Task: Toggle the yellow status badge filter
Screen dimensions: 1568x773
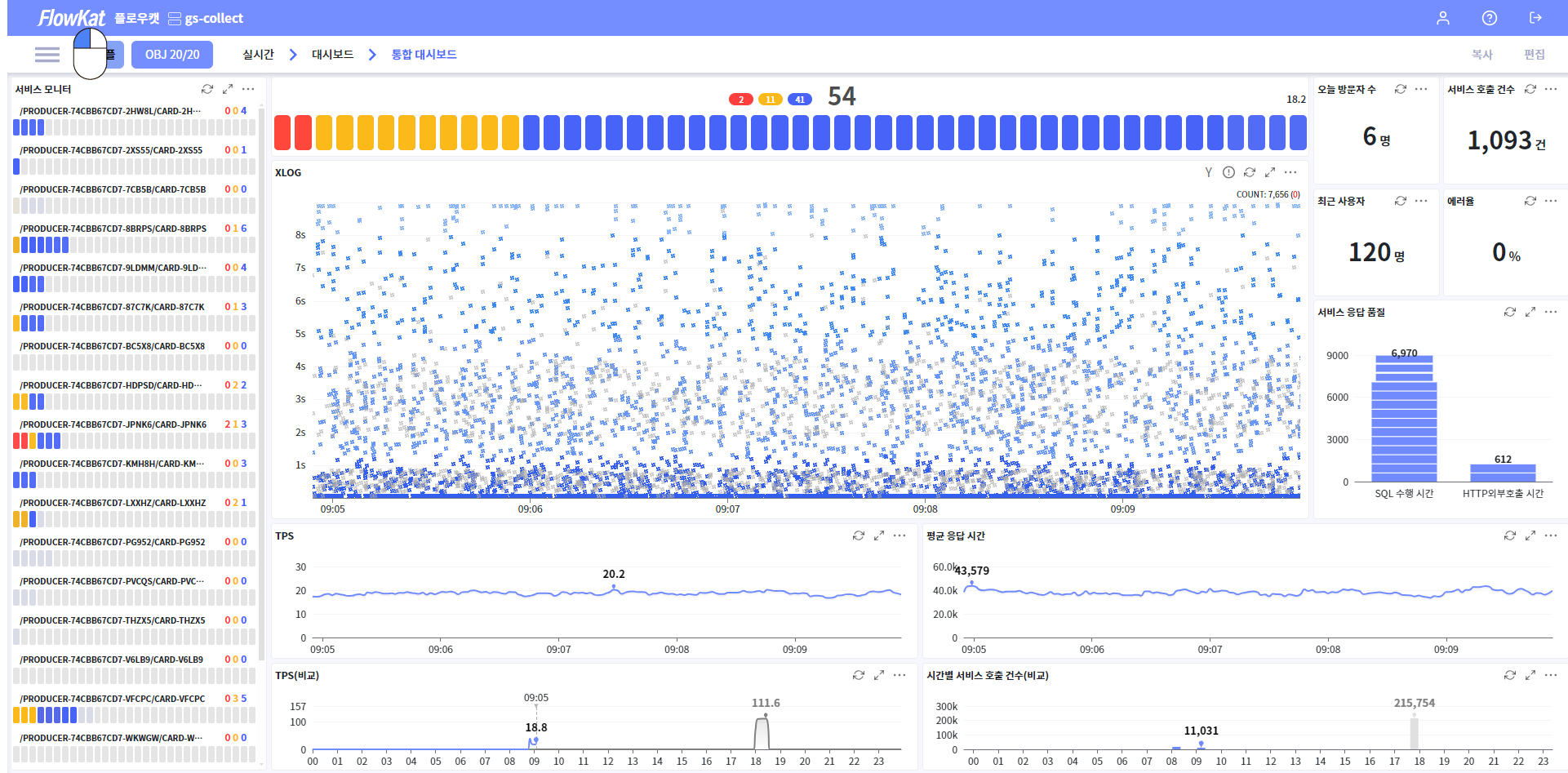Action: click(770, 100)
